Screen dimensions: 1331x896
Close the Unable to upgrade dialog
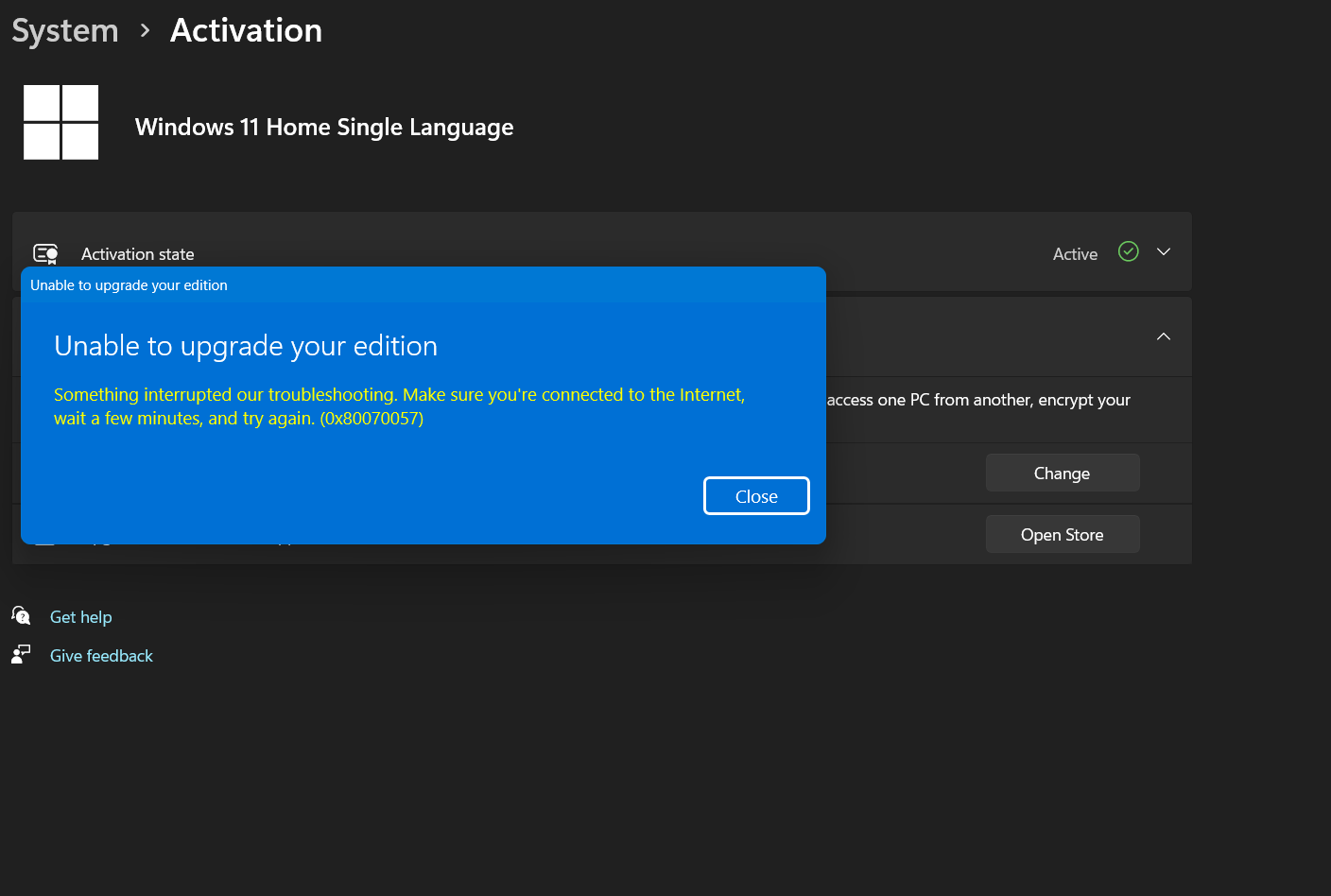pos(755,495)
